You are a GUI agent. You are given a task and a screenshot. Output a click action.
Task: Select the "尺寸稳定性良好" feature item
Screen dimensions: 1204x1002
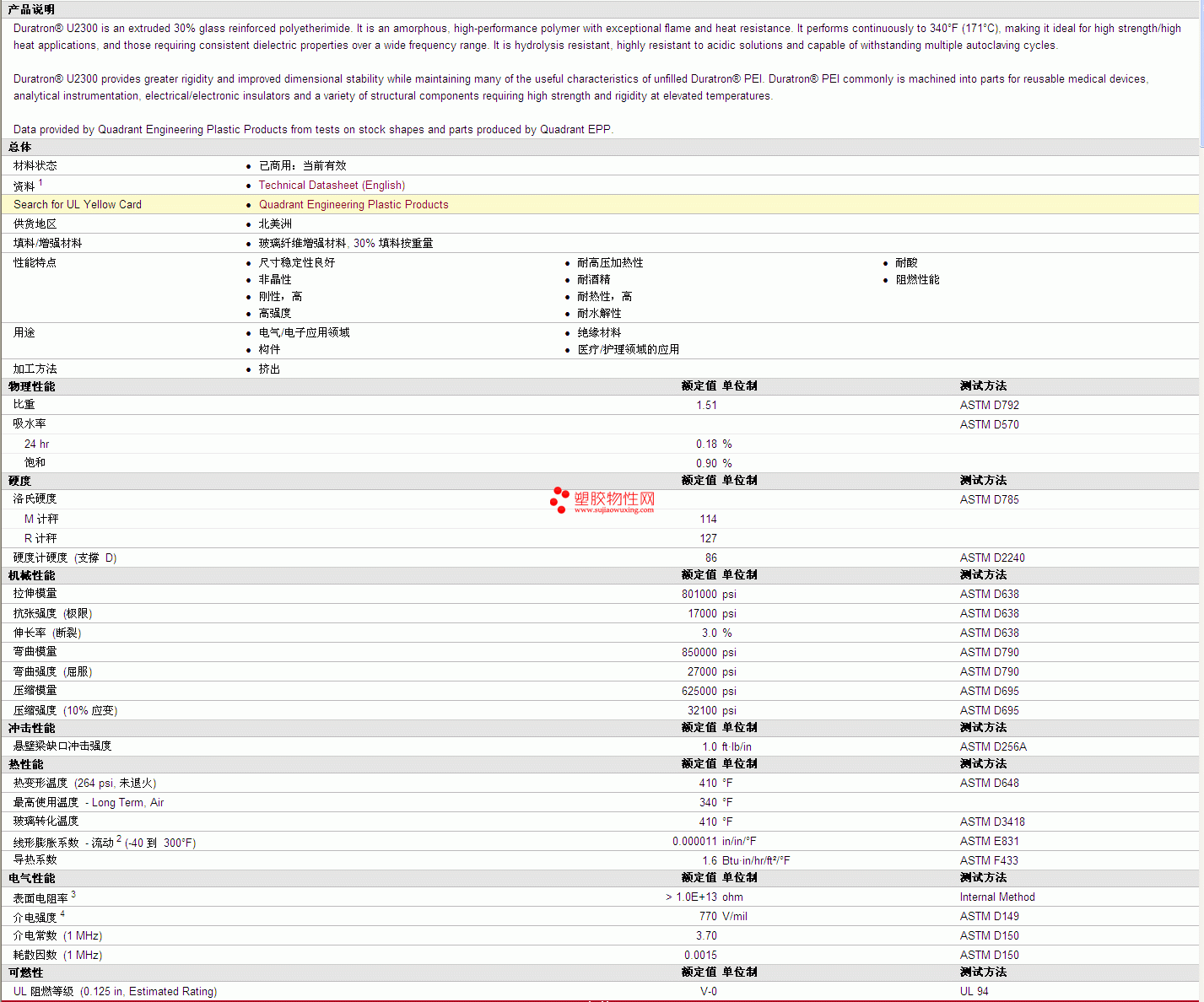click(x=297, y=263)
